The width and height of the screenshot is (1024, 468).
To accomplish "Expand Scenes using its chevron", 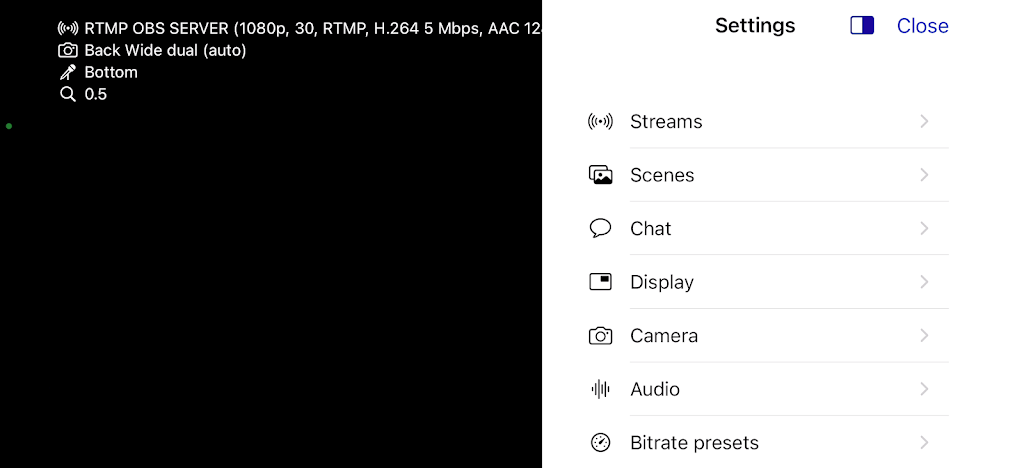I will click(924, 175).
